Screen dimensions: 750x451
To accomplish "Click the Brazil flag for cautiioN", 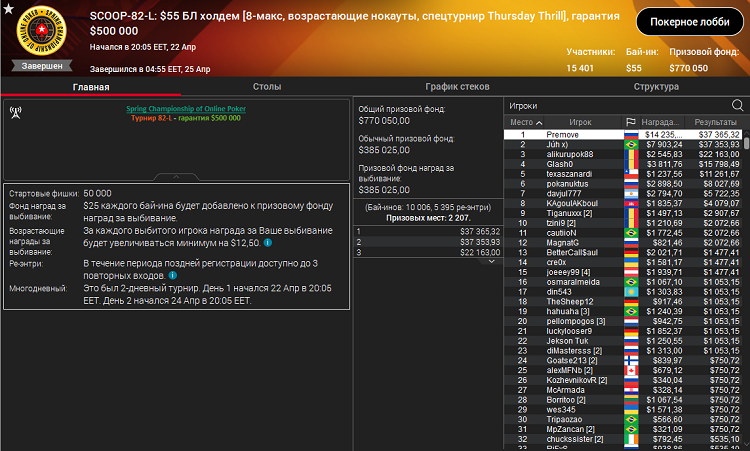I will click(x=631, y=233).
